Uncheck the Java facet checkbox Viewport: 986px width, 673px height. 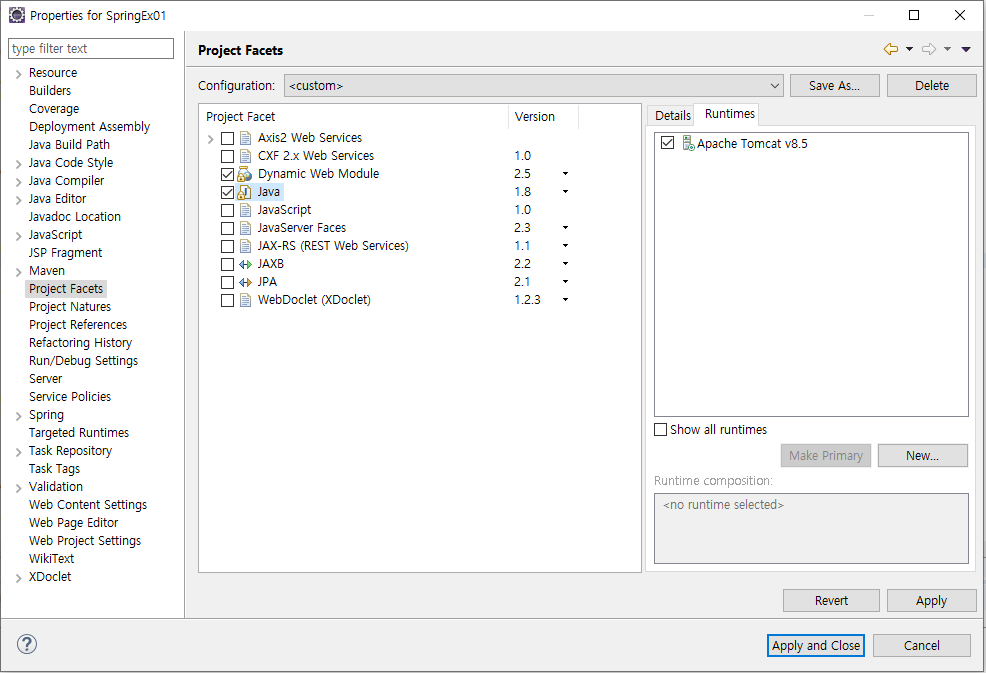click(228, 192)
